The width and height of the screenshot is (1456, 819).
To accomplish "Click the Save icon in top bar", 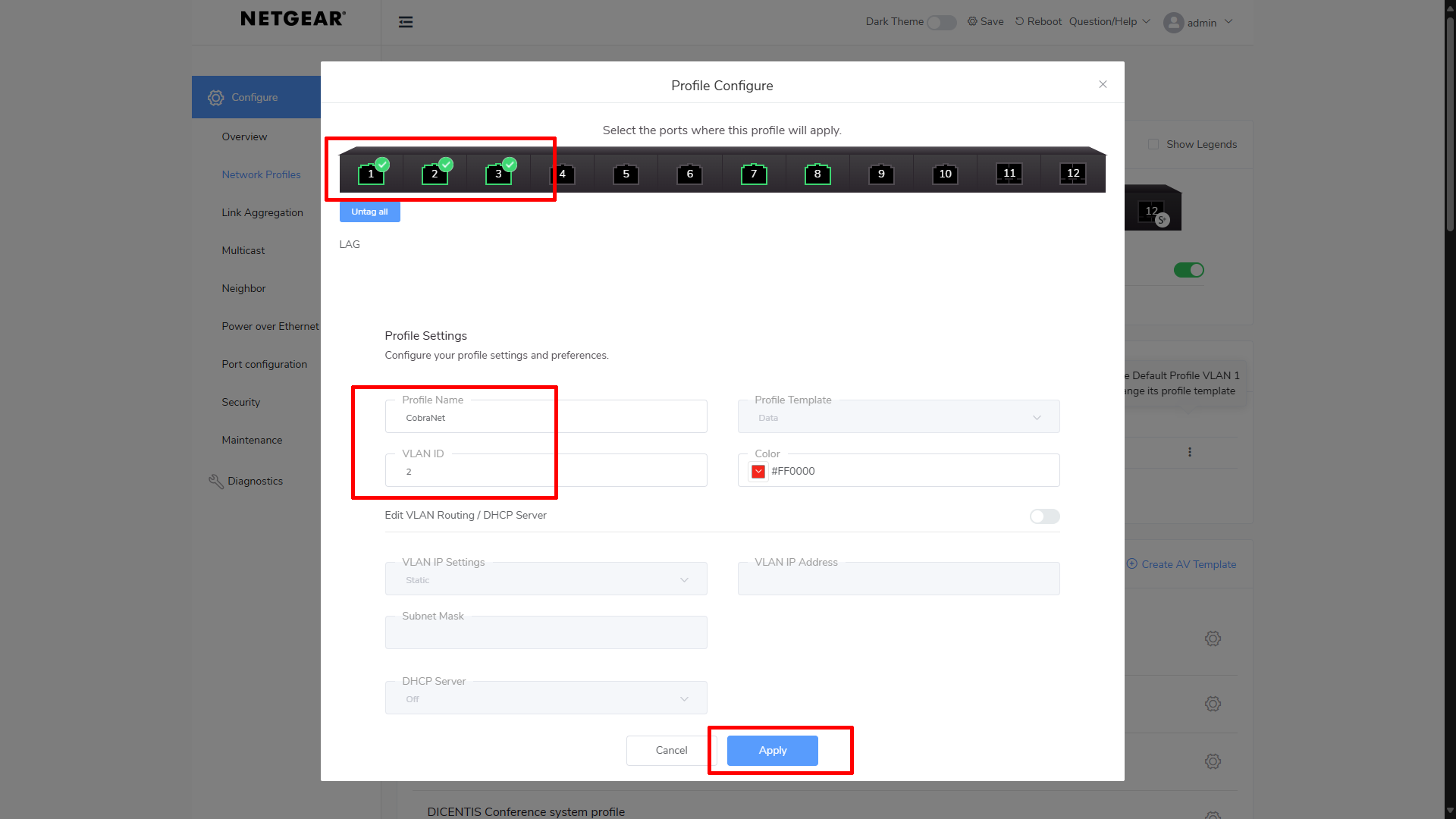I will 972,21.
